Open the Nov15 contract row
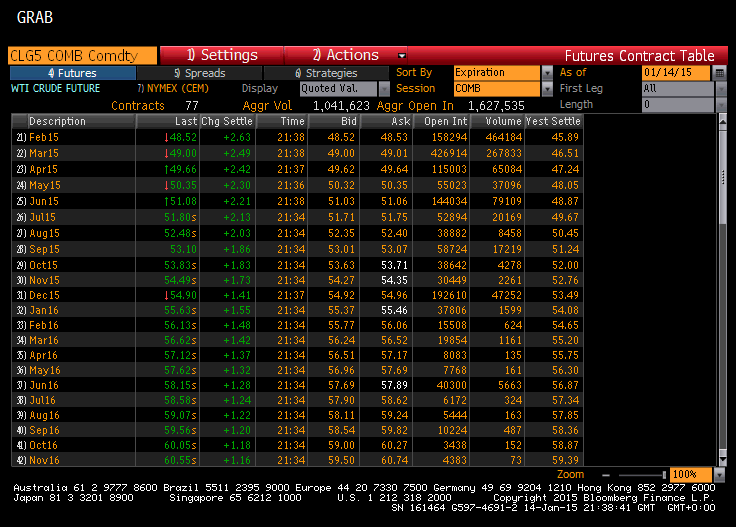The width and height of the screenshot is (736, 527). click(297, 280)
